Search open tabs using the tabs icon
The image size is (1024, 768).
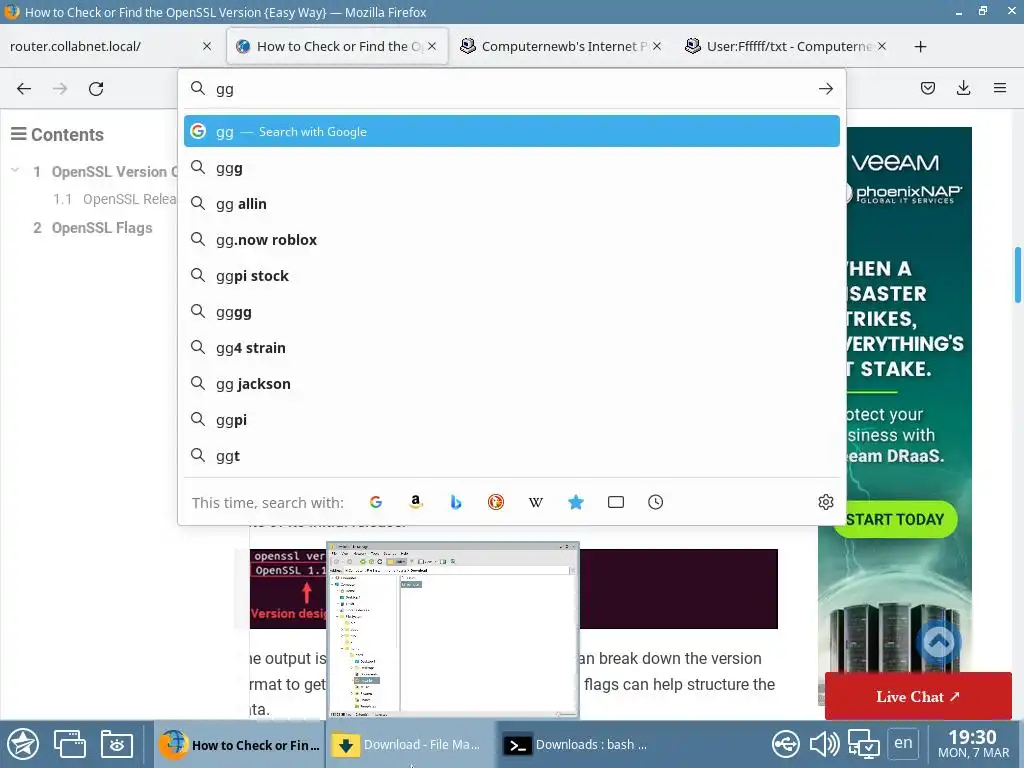616,502
